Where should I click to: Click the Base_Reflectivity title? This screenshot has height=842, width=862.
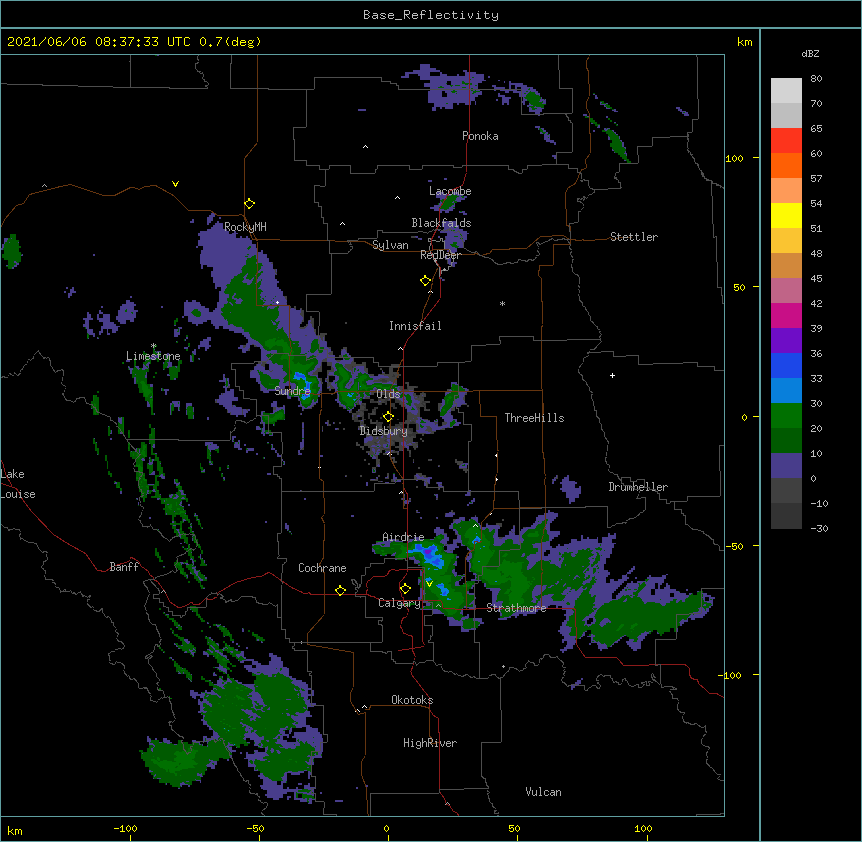[x=431, y=15]
